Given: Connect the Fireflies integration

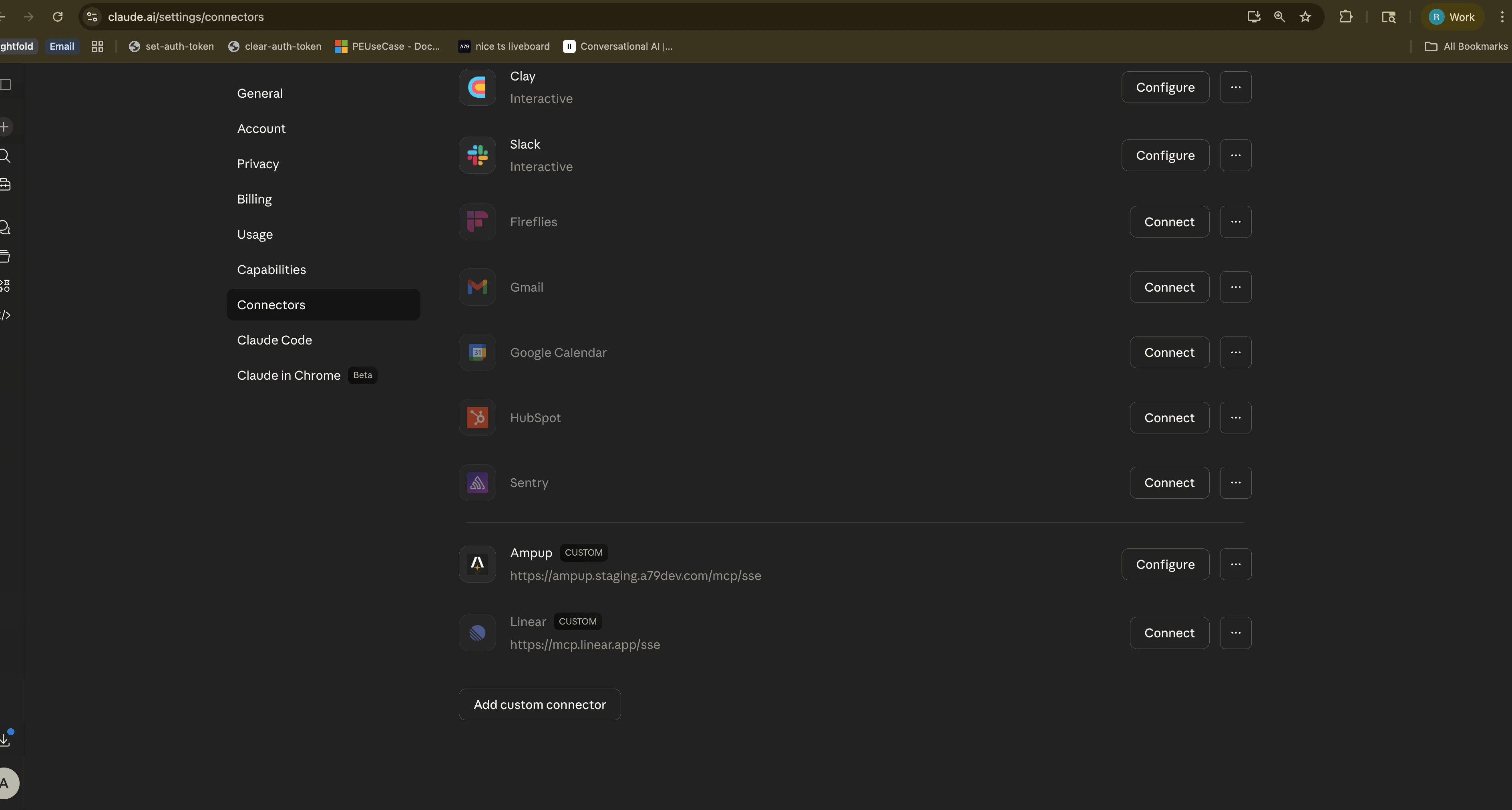Looking at the screenshot, I should tap(1168, 222).
